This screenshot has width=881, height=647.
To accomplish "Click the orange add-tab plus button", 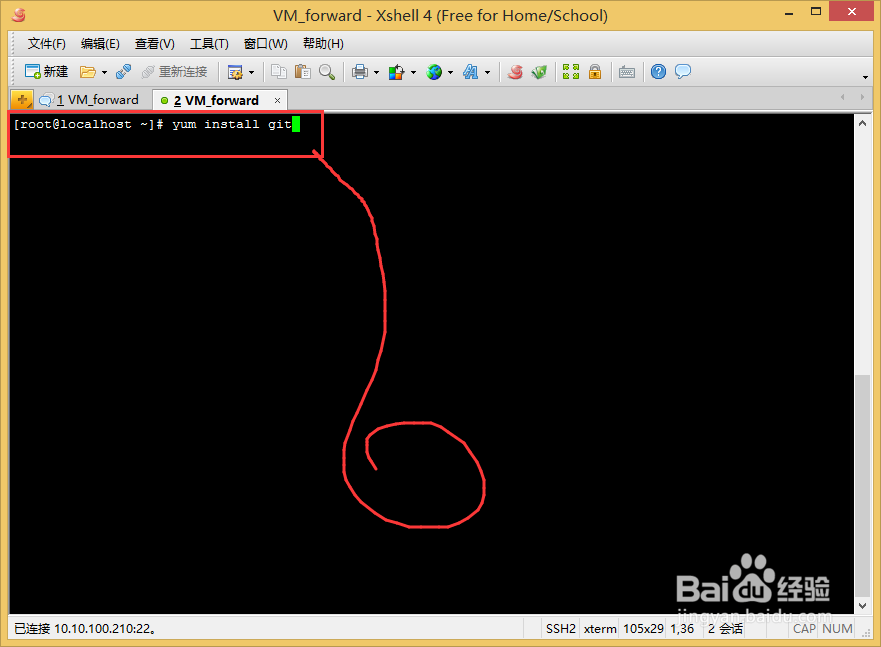I will 22,100.
